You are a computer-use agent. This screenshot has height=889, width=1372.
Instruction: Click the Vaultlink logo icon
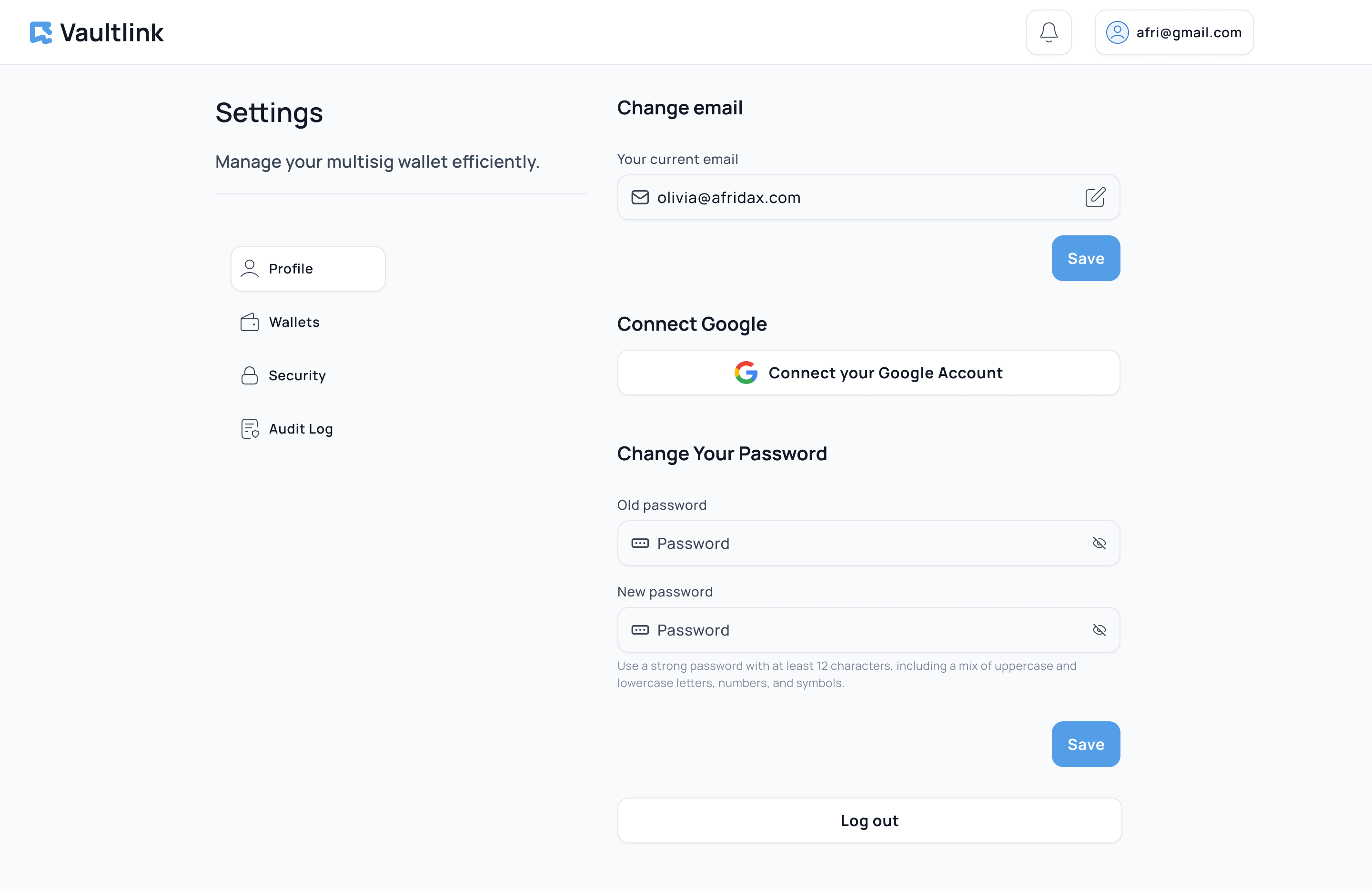41,32
